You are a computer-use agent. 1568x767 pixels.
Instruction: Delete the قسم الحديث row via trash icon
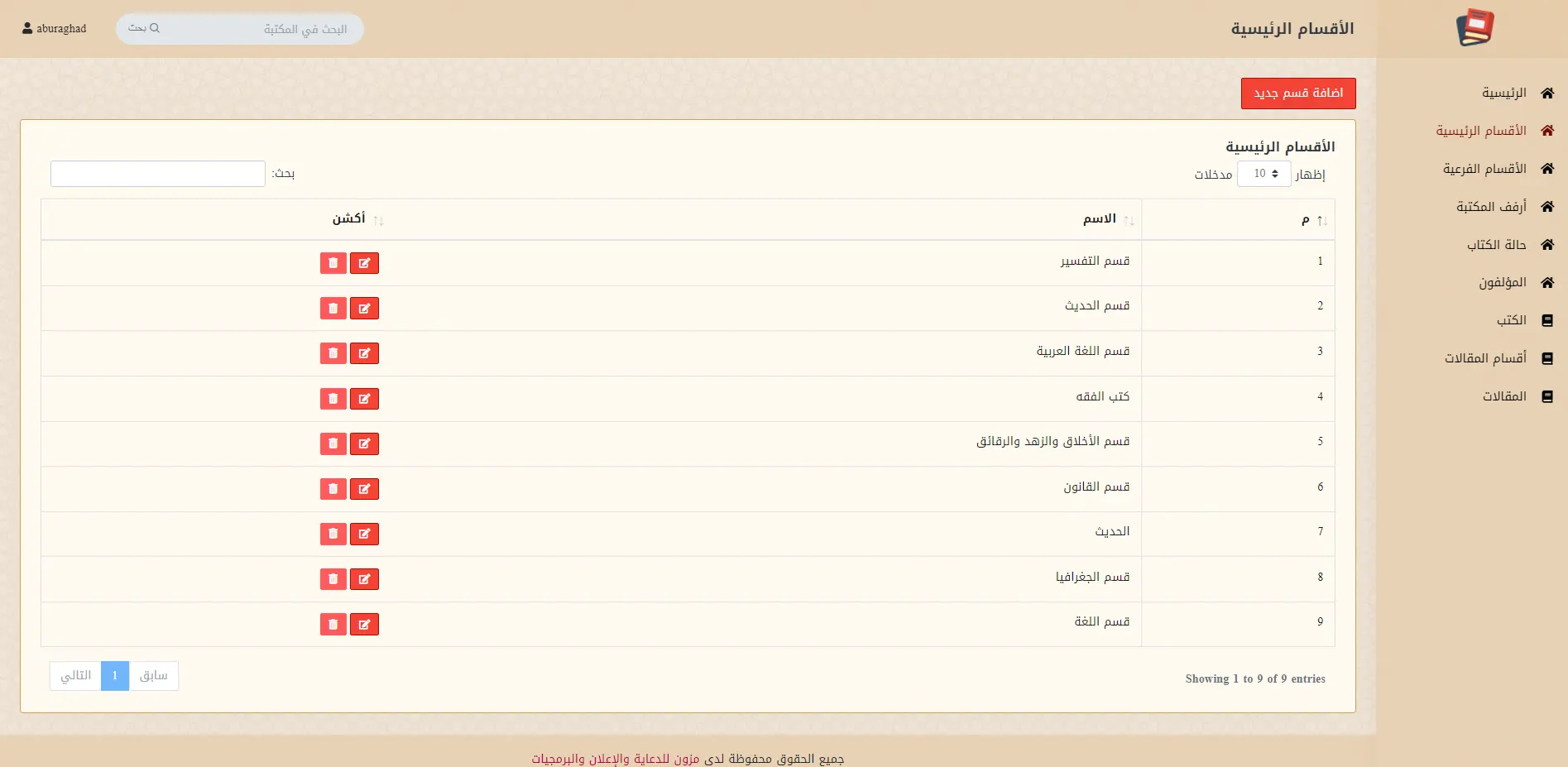333,309
